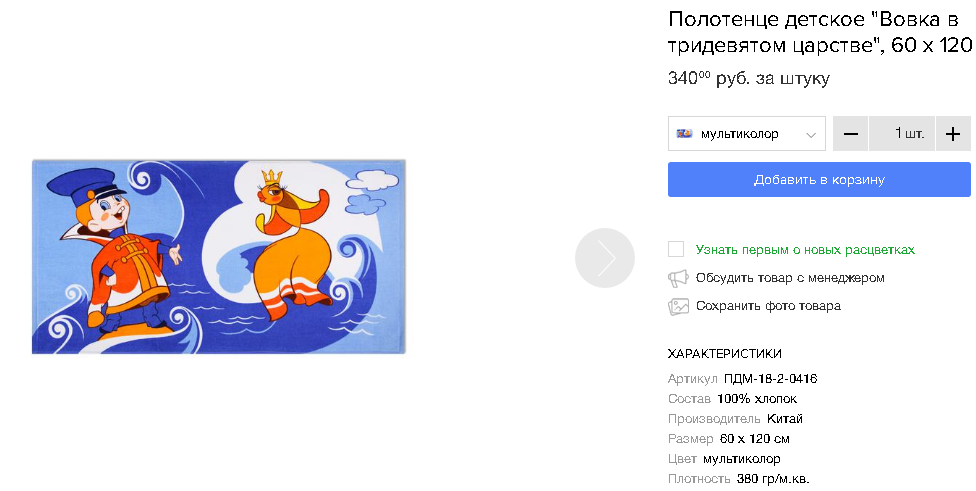Click the multicolor swatch thumbnail in color selector
This screenshot has height=491, width=976.
pos(685,134)
